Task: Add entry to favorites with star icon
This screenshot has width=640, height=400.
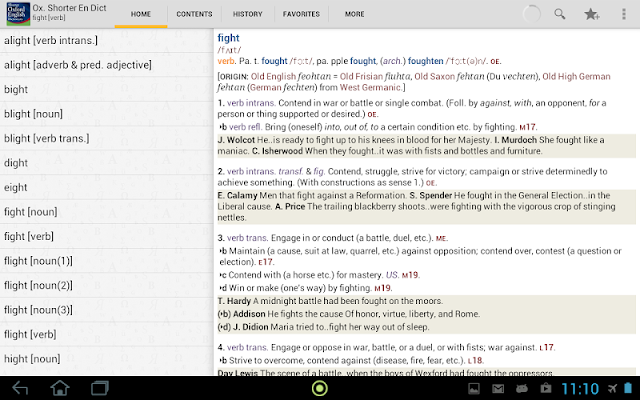Action: (x=591, y=14)
